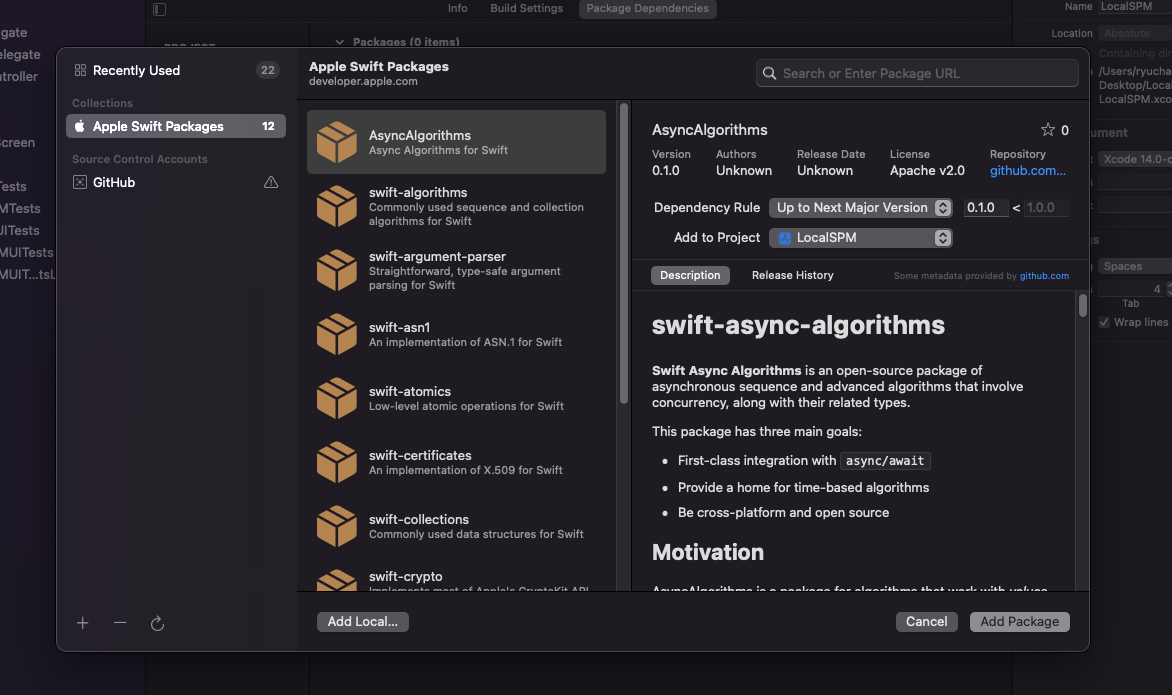The height and width of the screenshot is (695, 1172).
Task: Click the swift-asn1 package box icon
Action: tap(336, 334)
